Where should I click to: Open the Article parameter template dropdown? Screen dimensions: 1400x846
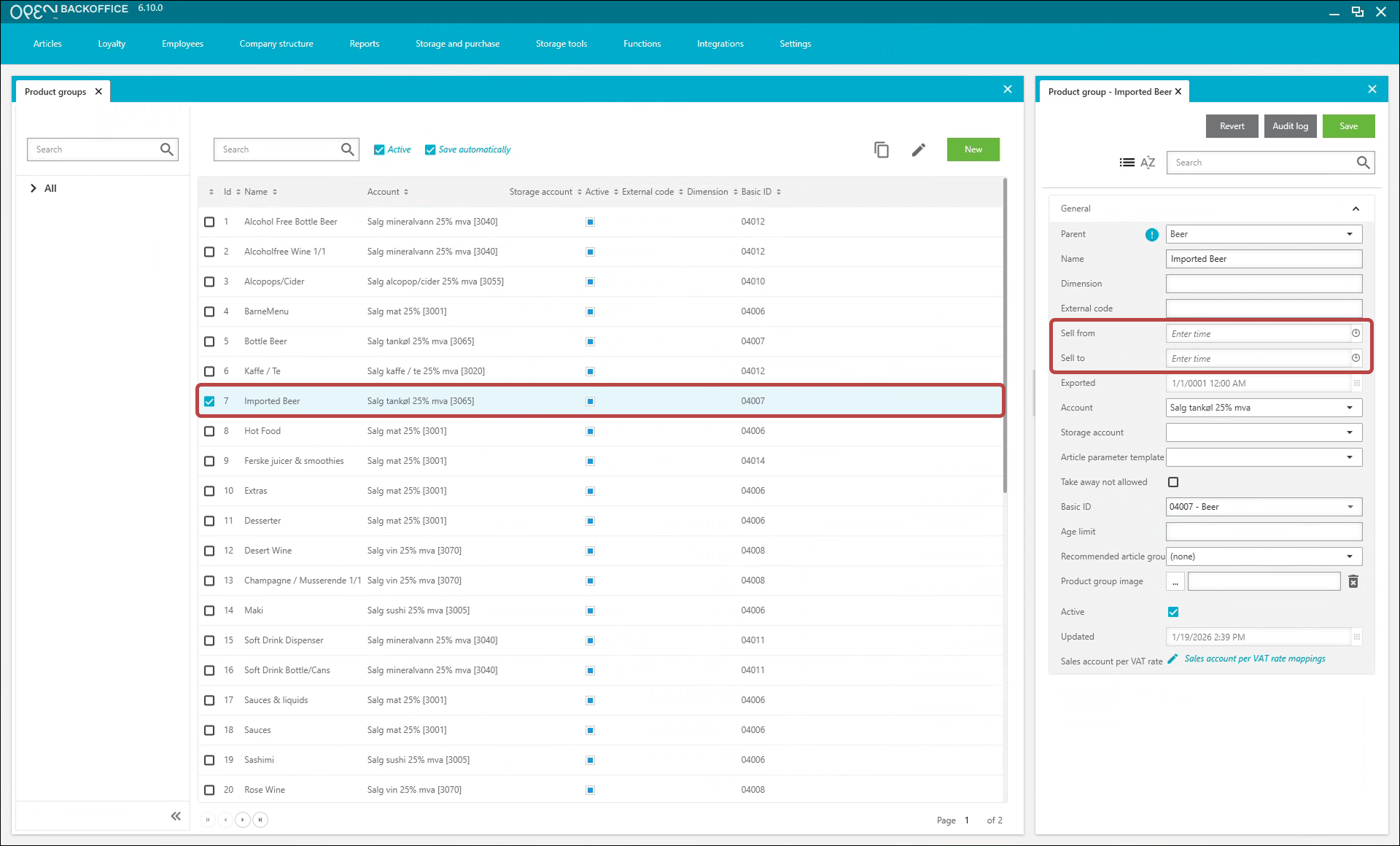point(1264,457)
